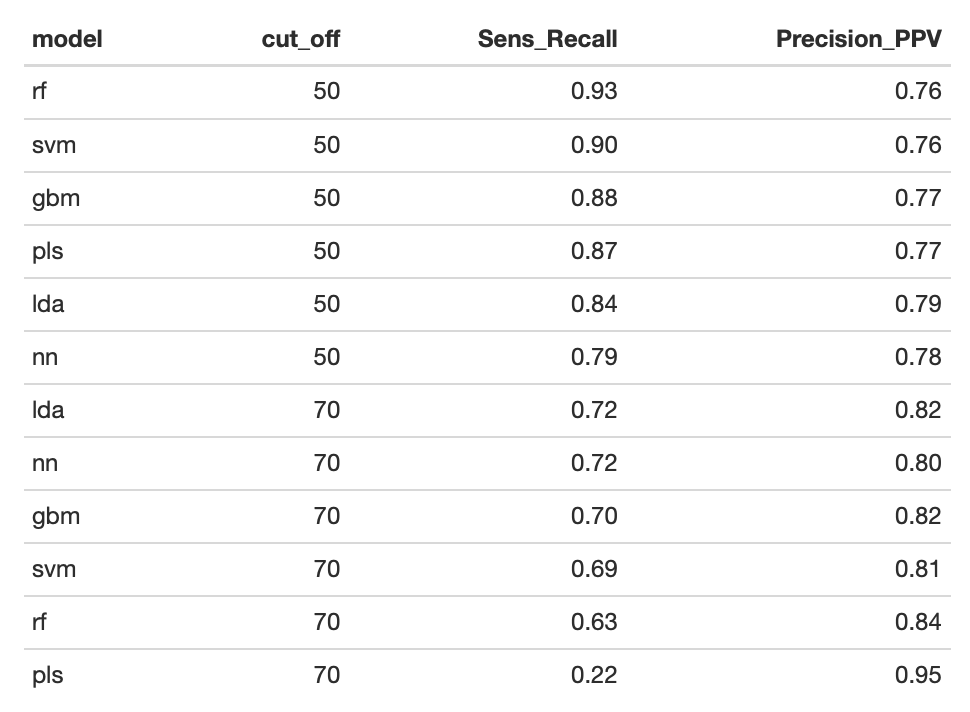Click the Precision_PPV value 0.79

[x=918, y=304]
